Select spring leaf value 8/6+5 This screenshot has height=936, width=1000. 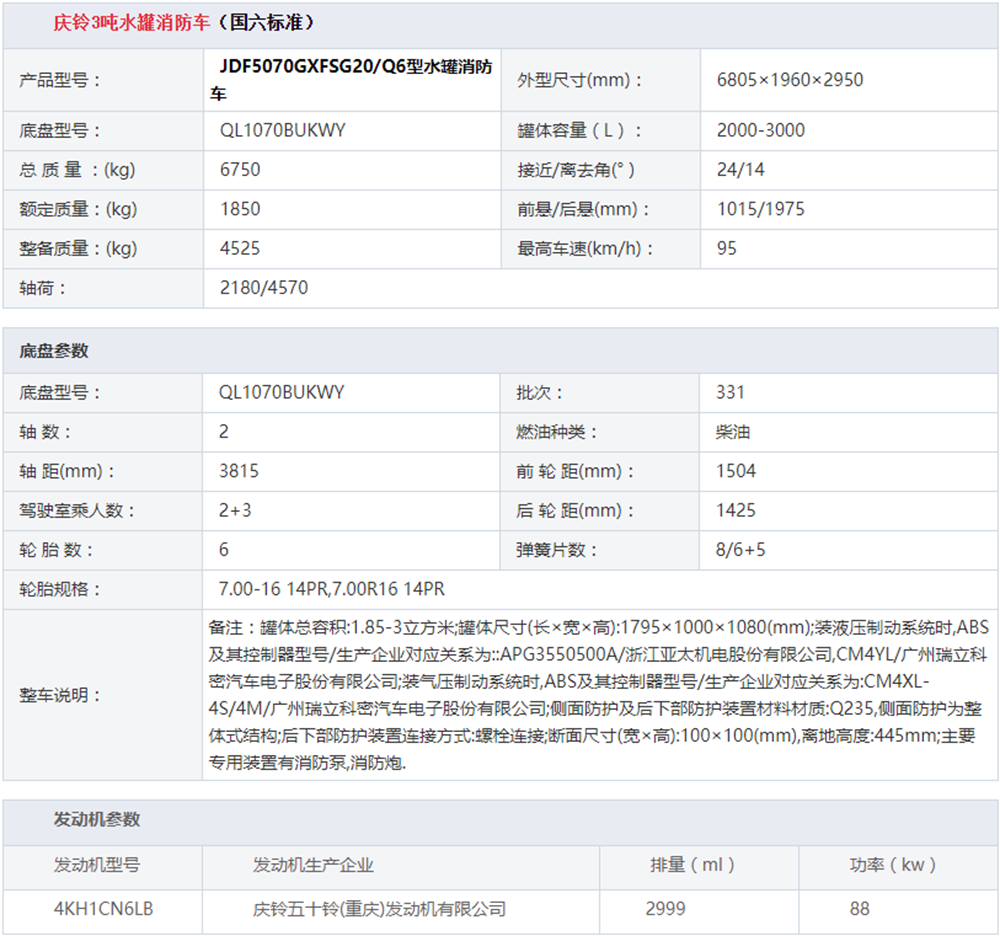pos(740,550)
